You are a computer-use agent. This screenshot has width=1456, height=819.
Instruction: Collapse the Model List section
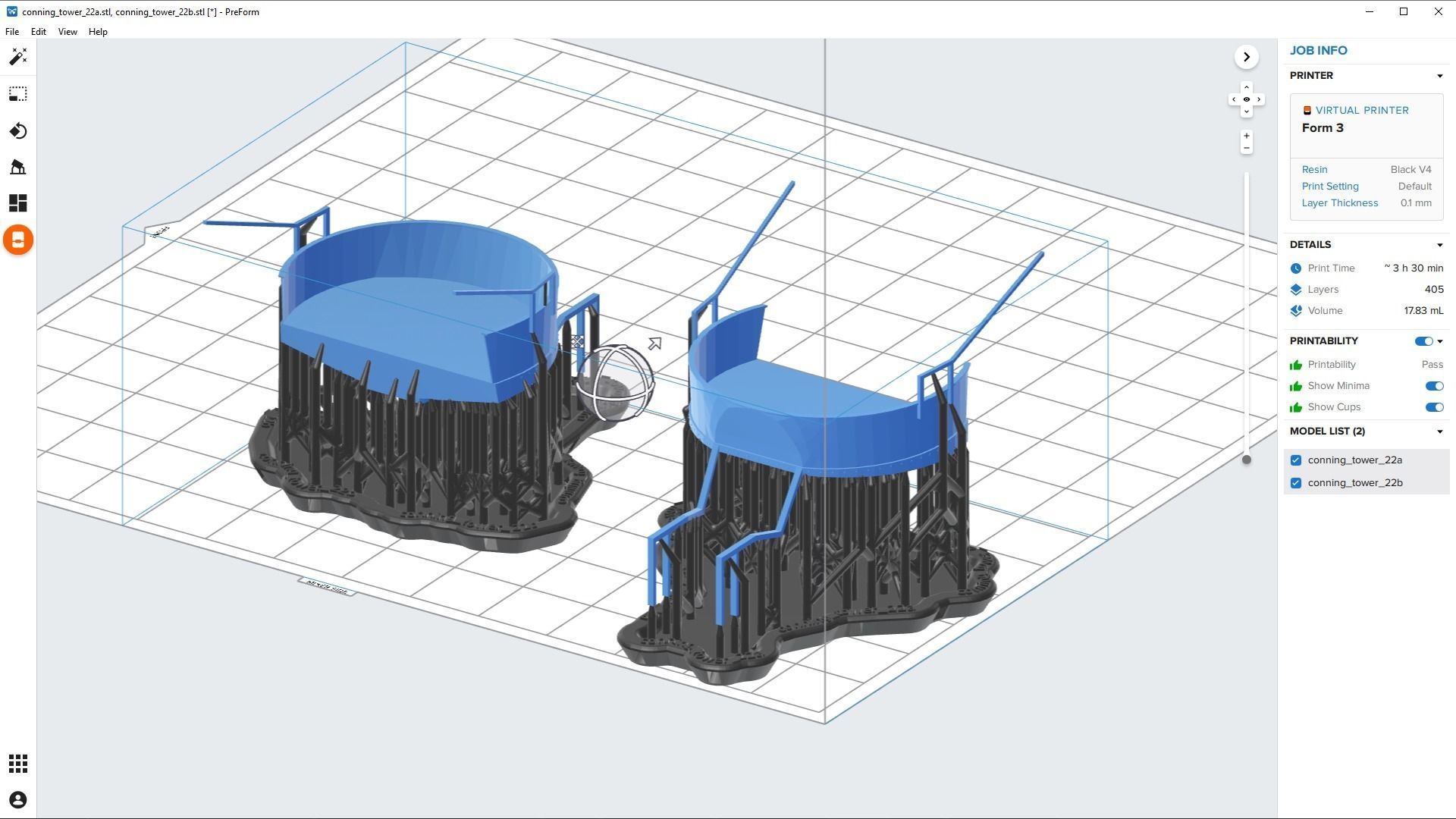point(1439,431)
